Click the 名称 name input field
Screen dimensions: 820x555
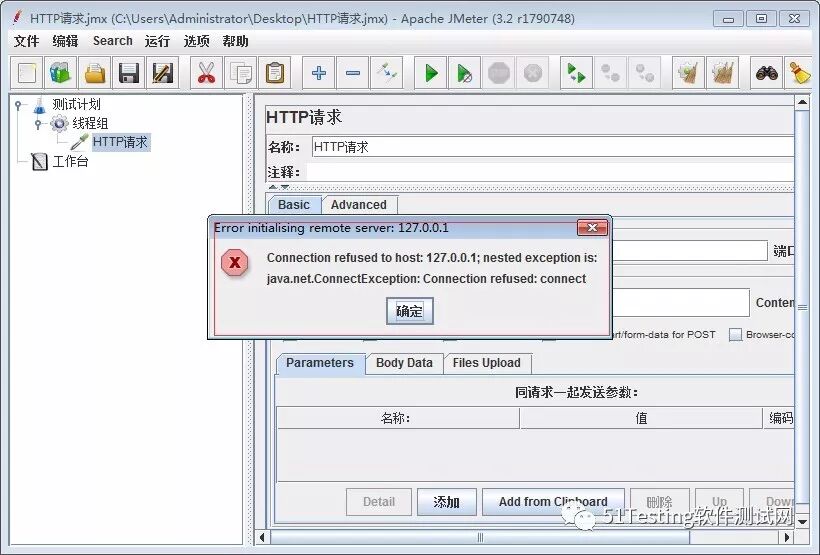[x=553, y=147]
